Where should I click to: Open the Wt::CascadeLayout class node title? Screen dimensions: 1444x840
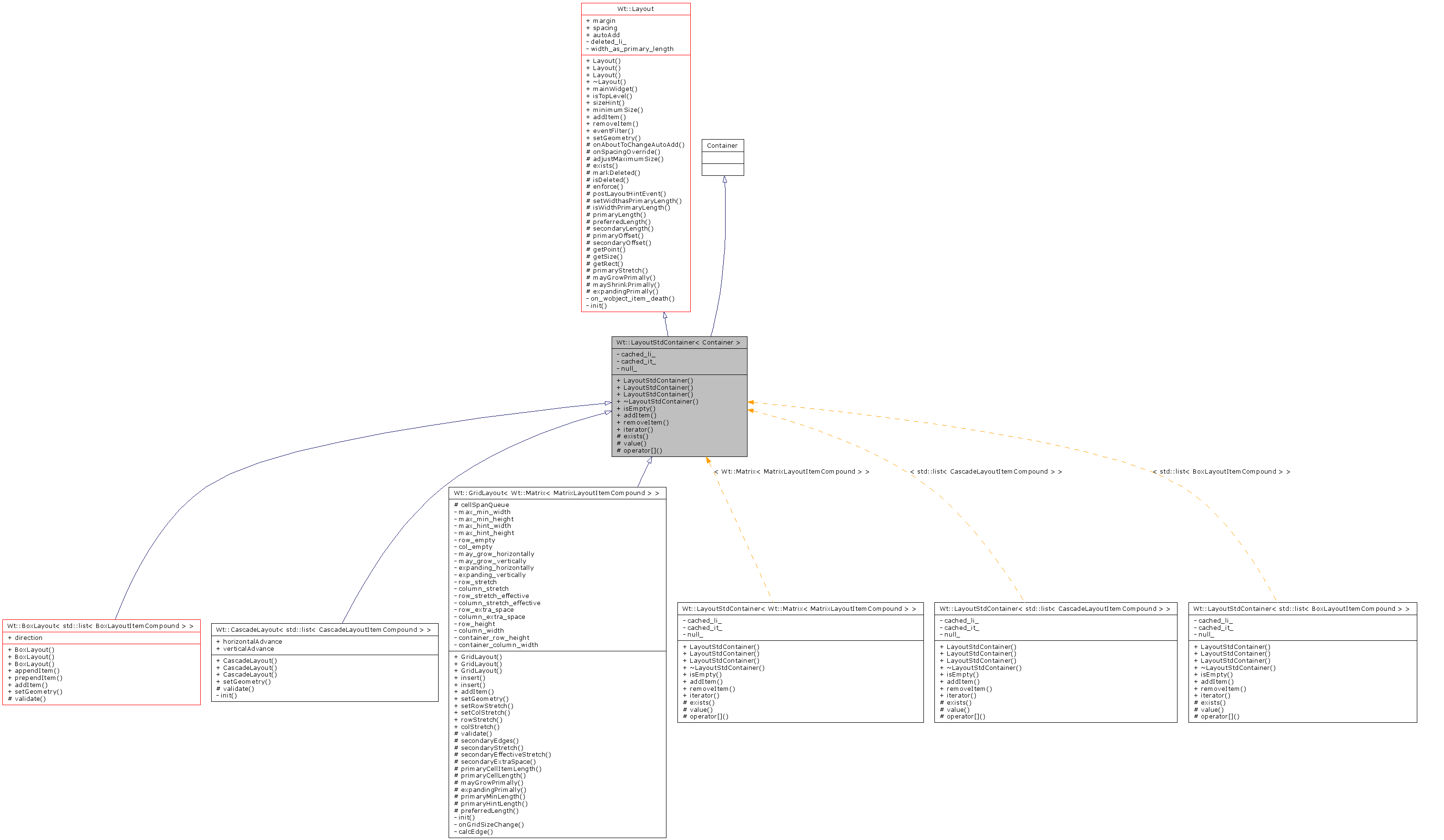coord(324,630)
